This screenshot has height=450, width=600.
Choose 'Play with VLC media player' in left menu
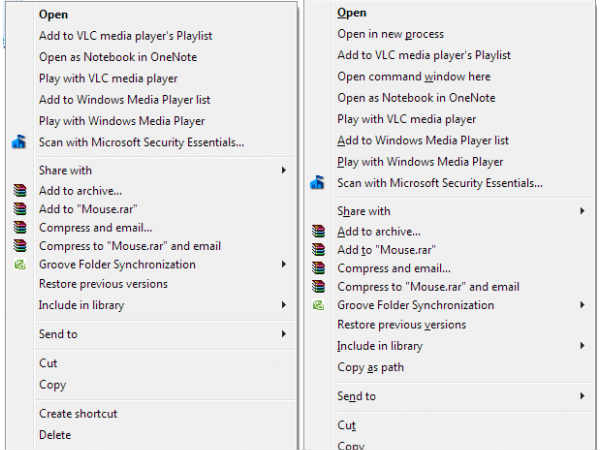tap(110, 78)
